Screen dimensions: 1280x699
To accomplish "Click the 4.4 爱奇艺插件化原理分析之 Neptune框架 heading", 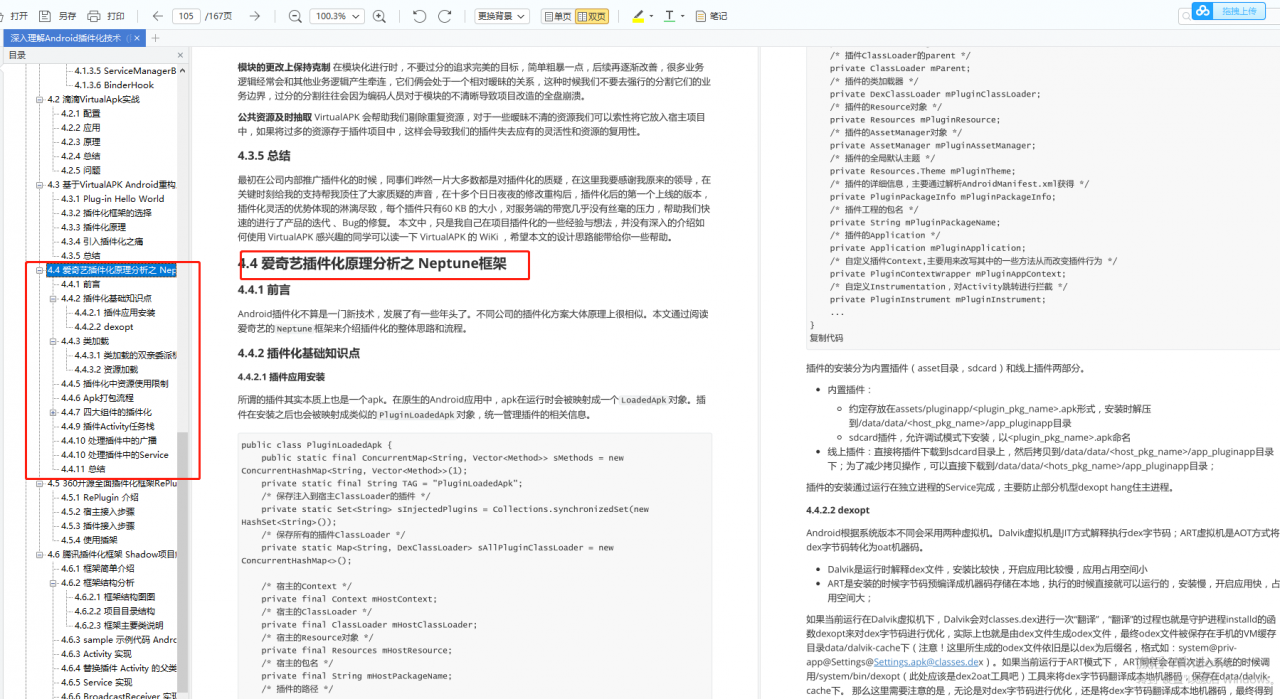I will point(372,265).
